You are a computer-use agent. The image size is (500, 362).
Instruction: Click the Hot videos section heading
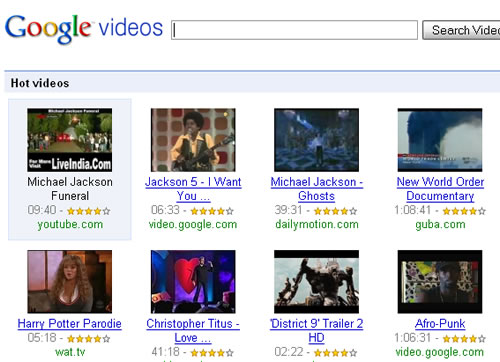point(40,83)
